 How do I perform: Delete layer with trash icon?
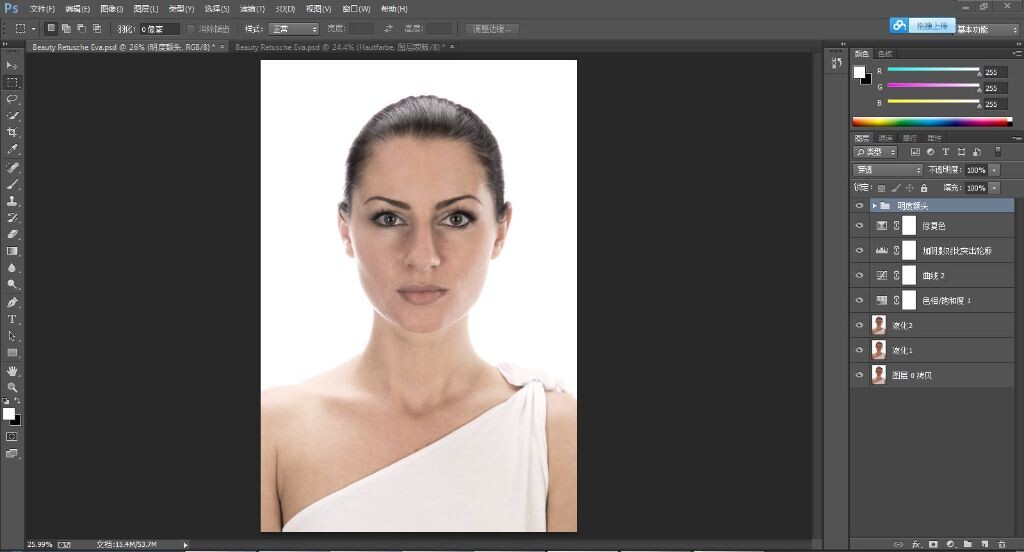(x=1002, y=544)
